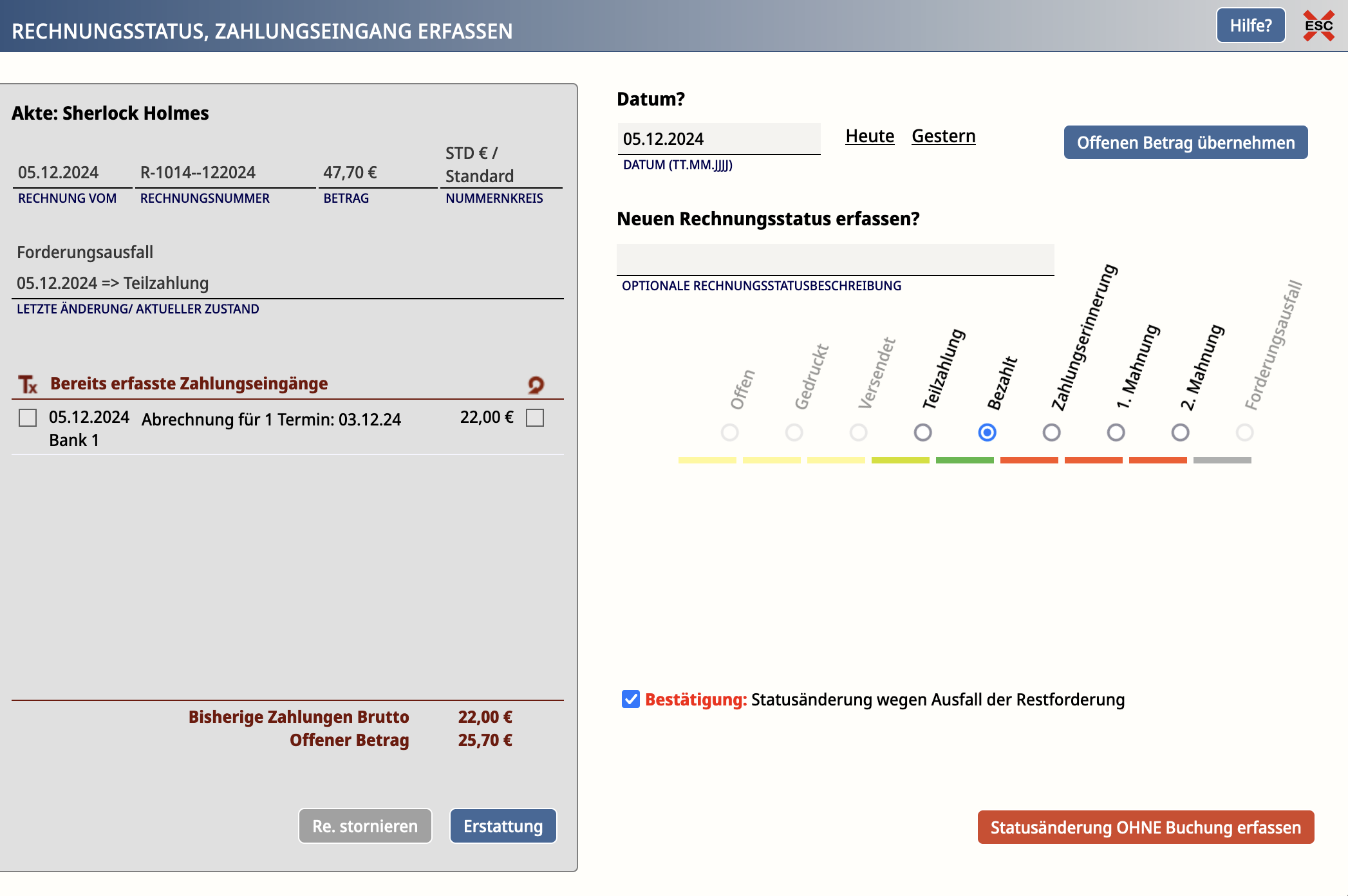1348x896 pixels.
Task: Click the rotated Zahlungserinnerung status label
Action: click(x=1084, y=337)
